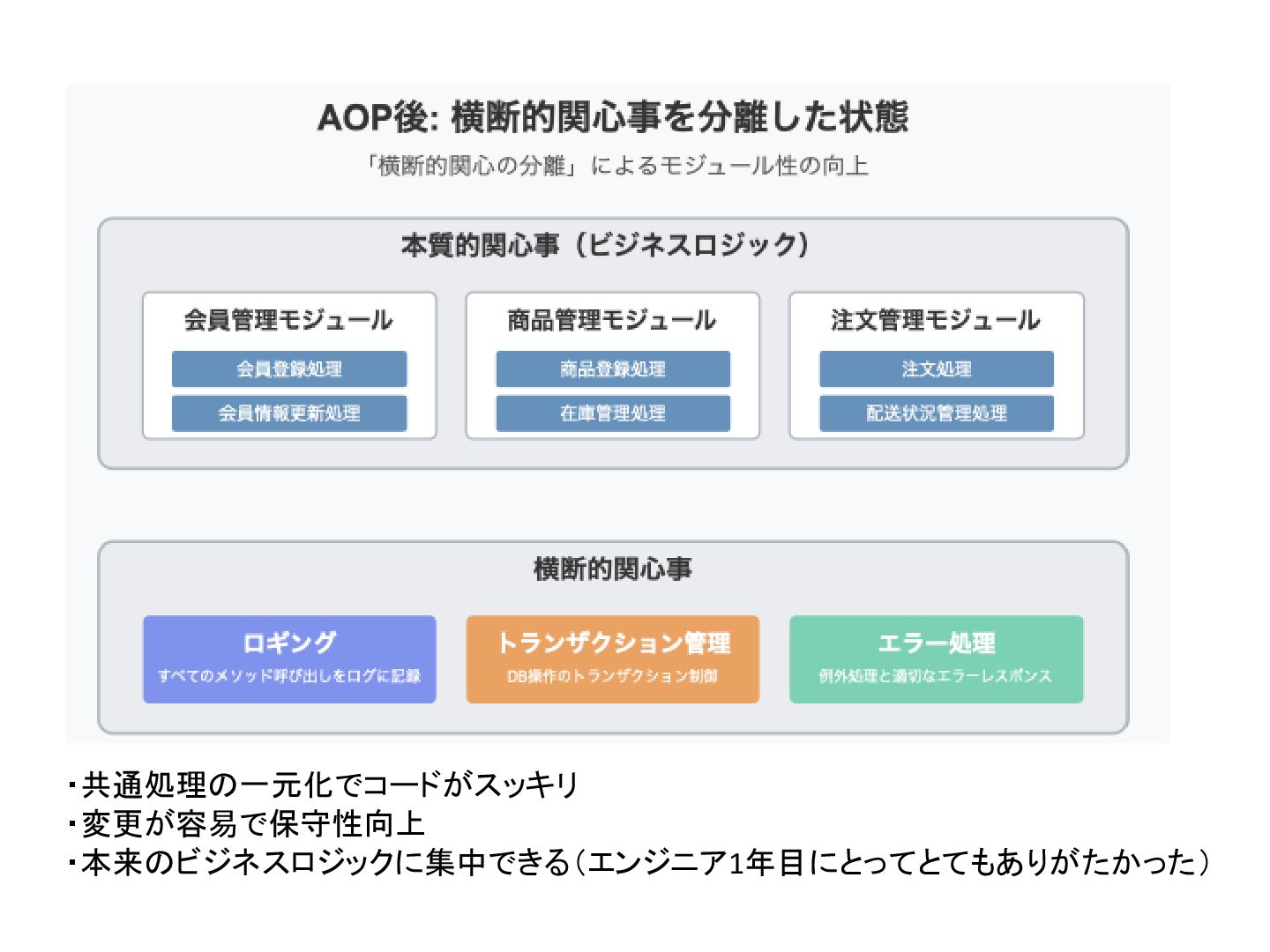This screenshot has width=1270, height=952.
Task: Click the '会員登録処理' box
Action: coord(289,369)
